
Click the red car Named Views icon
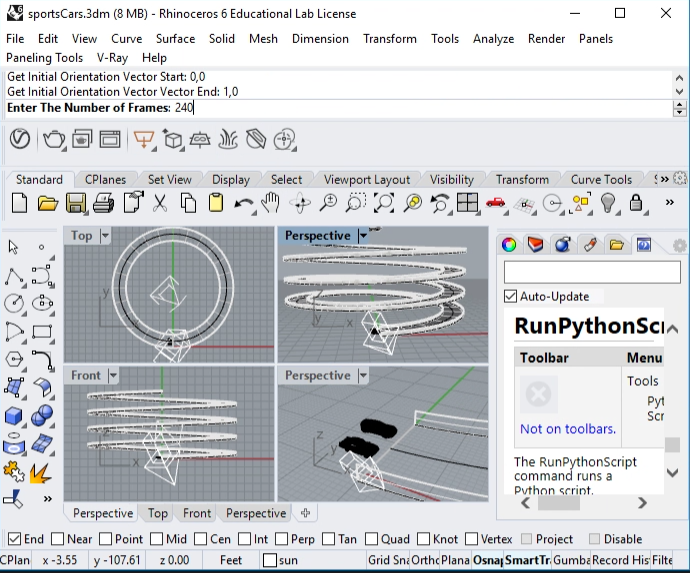click(x=495, y=202)
